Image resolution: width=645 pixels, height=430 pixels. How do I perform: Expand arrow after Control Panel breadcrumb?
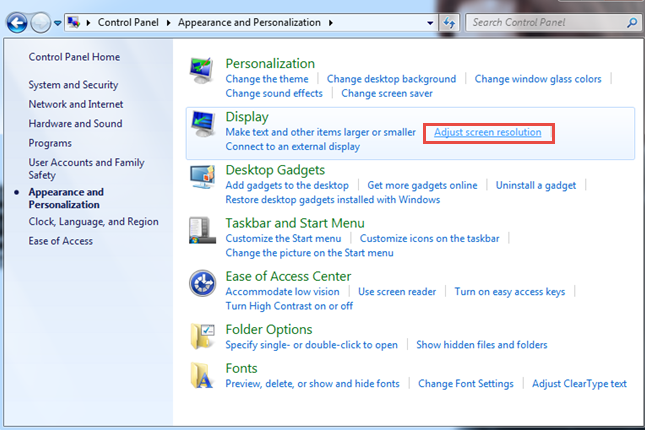point(168,23)
